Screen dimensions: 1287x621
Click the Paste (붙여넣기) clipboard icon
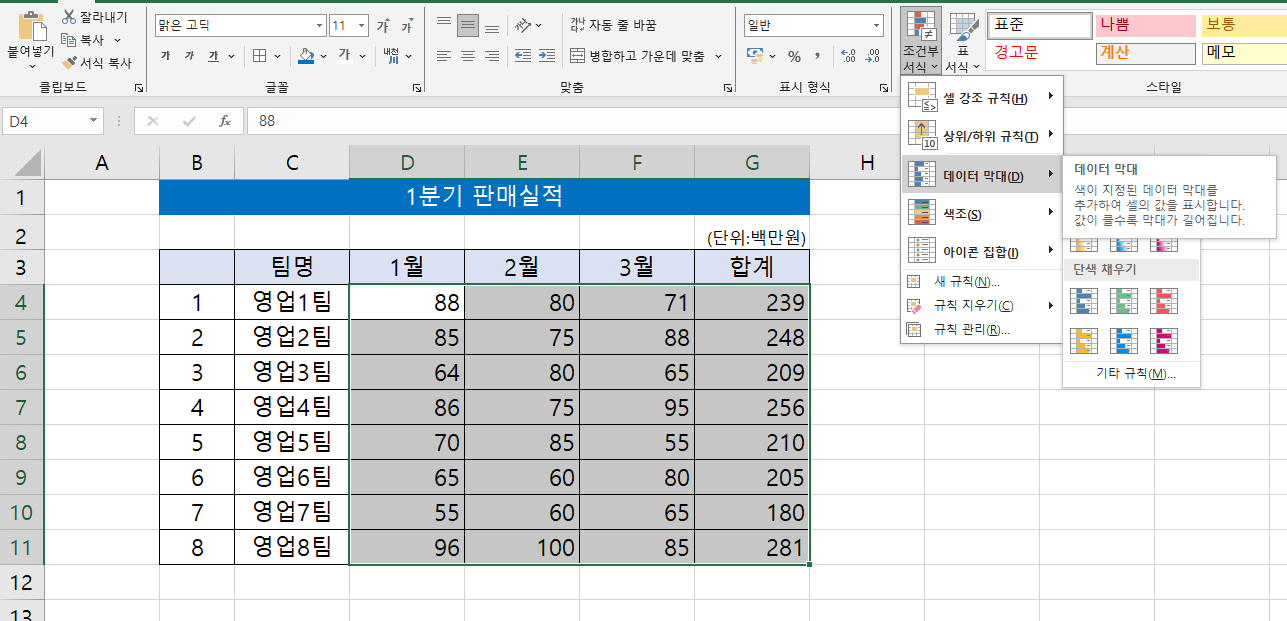point(32,26)
